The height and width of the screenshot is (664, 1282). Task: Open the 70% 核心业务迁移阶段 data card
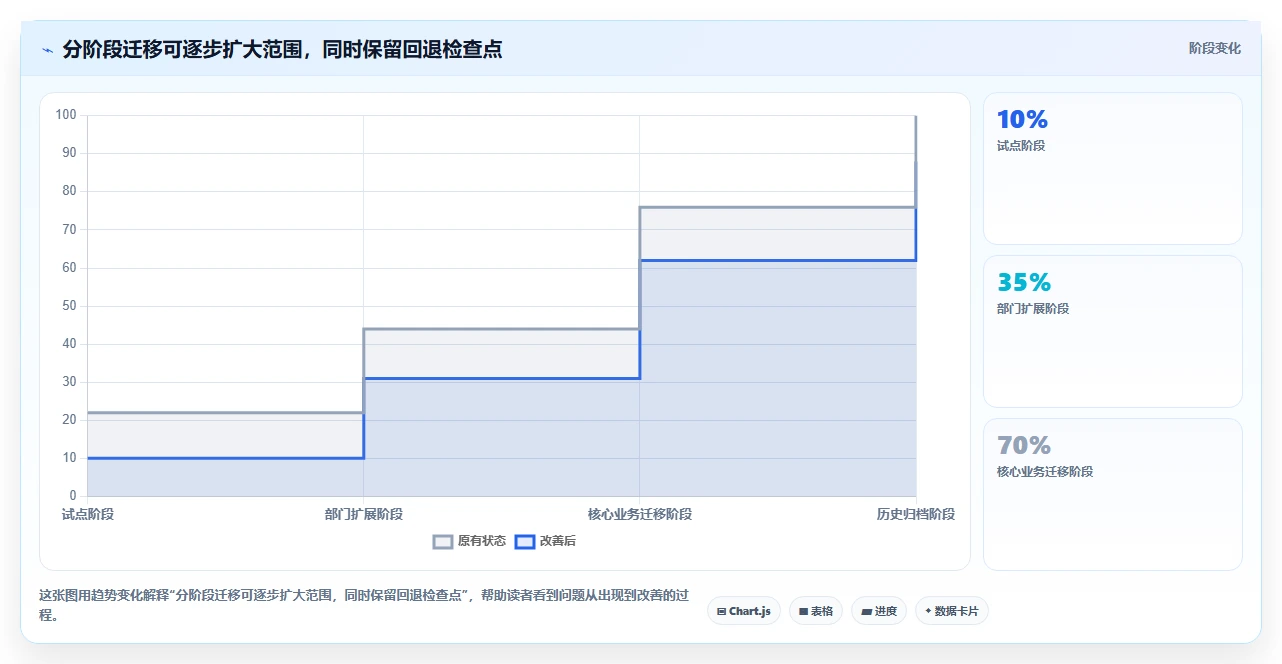click(1113, 495)
